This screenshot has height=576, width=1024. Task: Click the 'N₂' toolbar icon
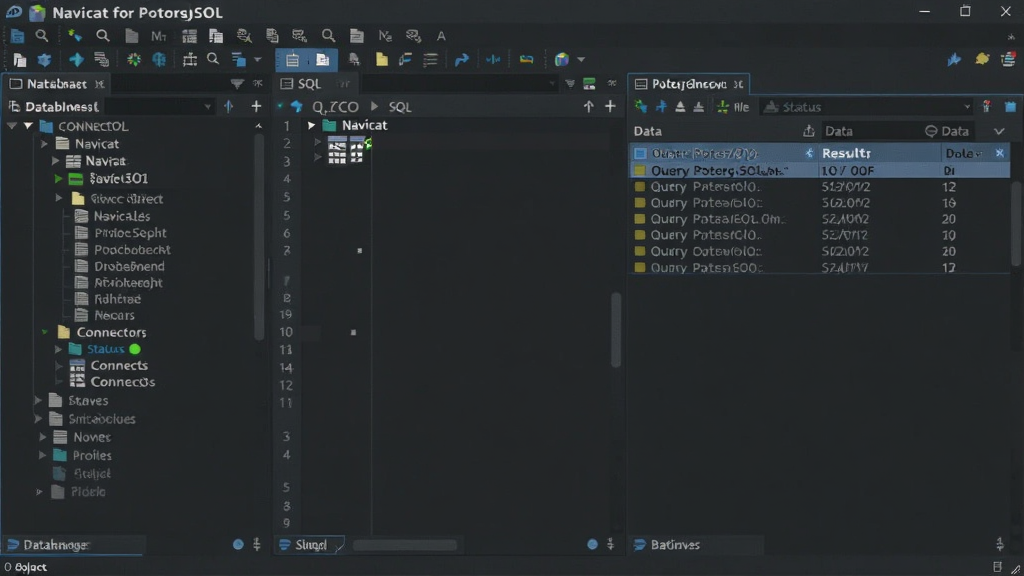tap(385, 36)
